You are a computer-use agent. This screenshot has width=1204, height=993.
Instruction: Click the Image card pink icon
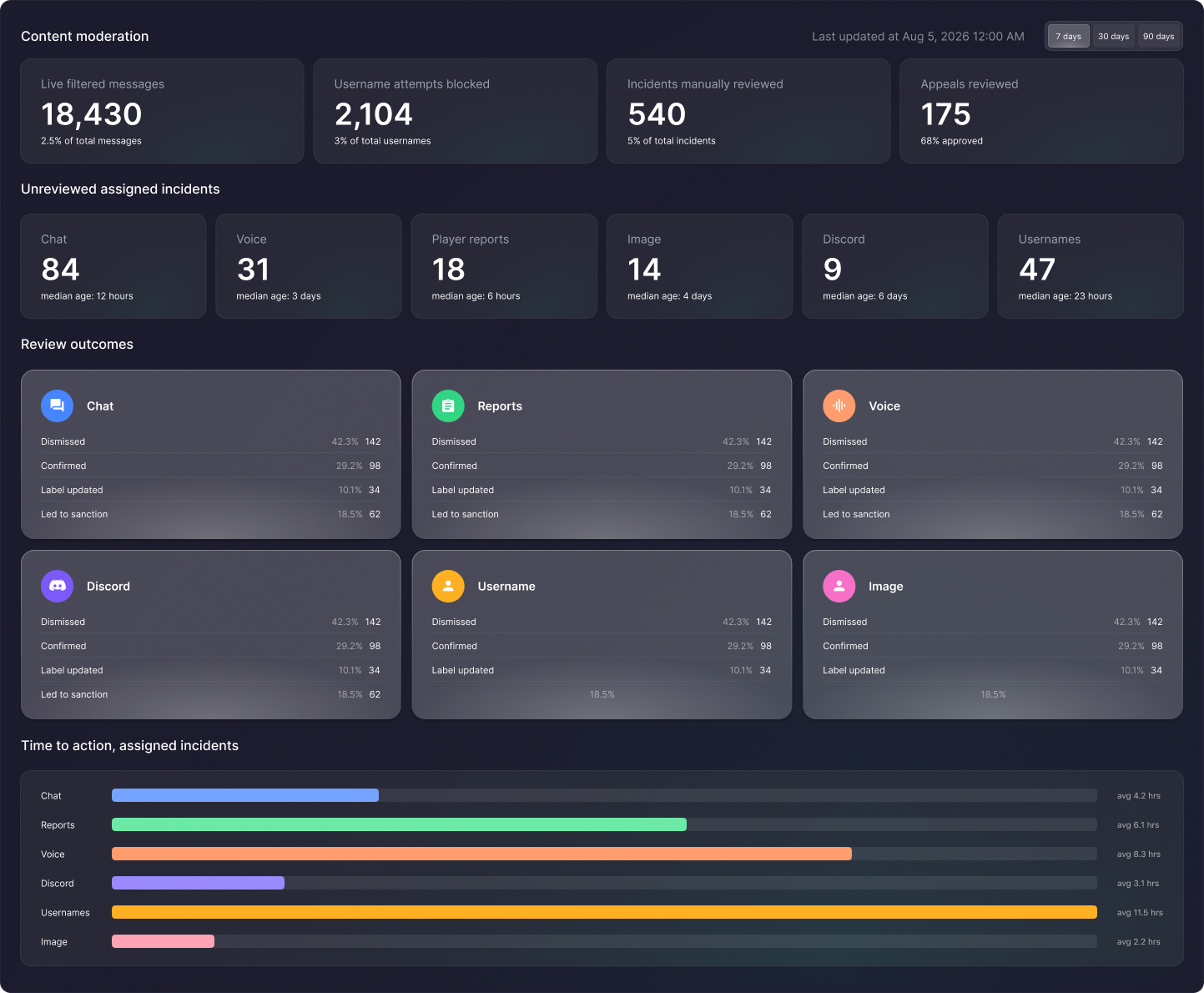pyautogui.click(x=839, y=586)
